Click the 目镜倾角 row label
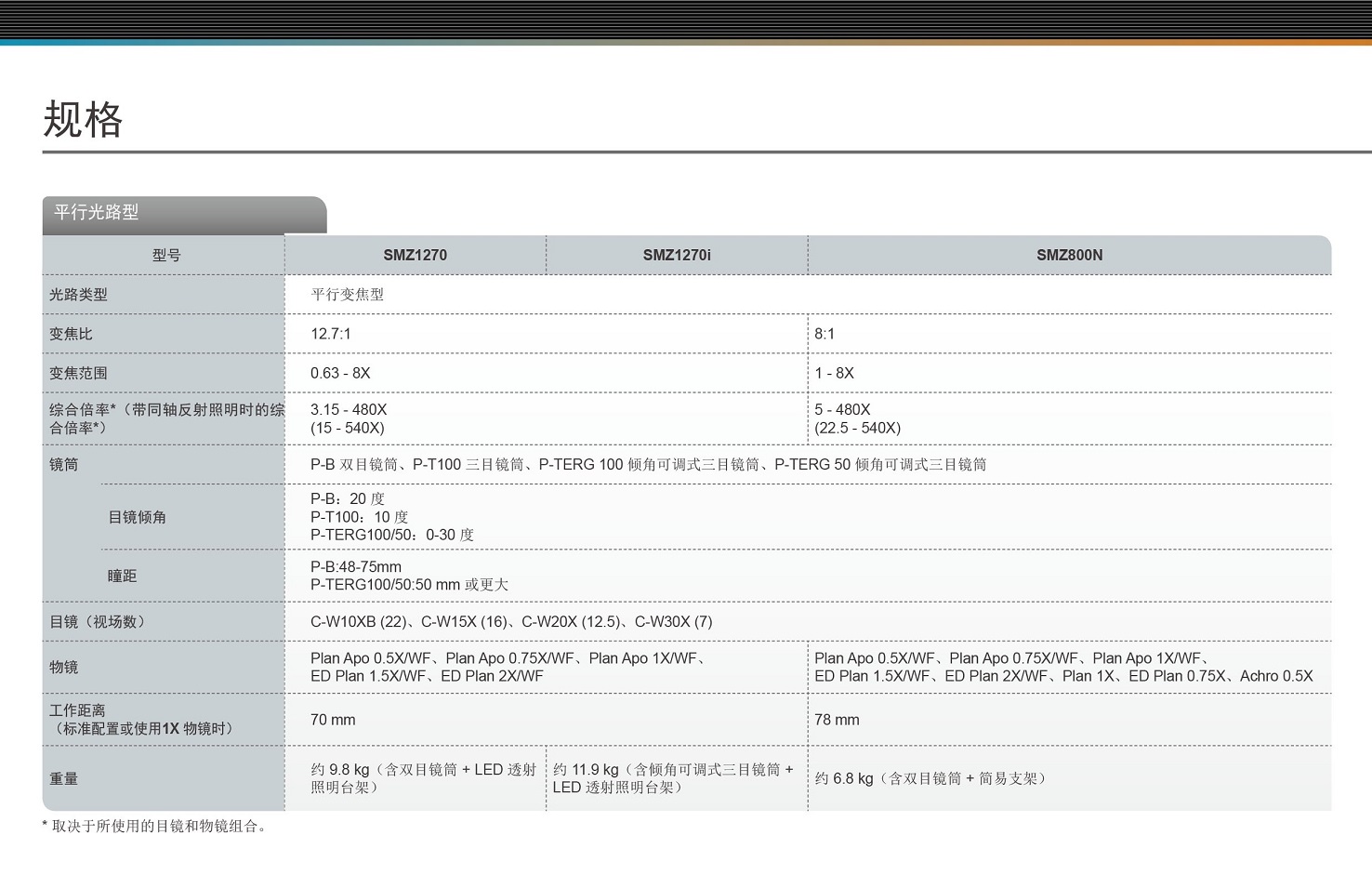This screenshot has width=1372, height=875. tap(137, 517)
